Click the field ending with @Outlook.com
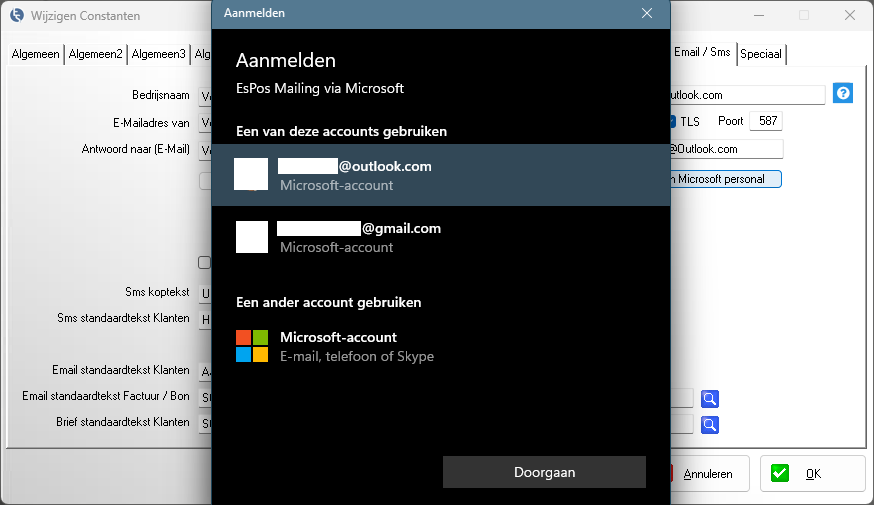This screenshot has width=874, height=505. [x=726, y=149]
